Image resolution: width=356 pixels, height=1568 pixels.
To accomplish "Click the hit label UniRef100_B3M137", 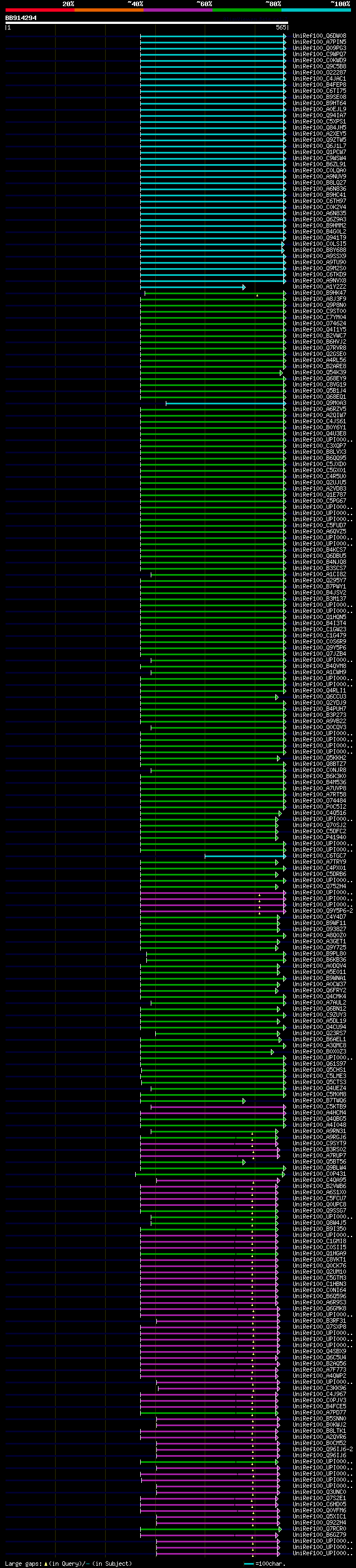I will (319, 599).
